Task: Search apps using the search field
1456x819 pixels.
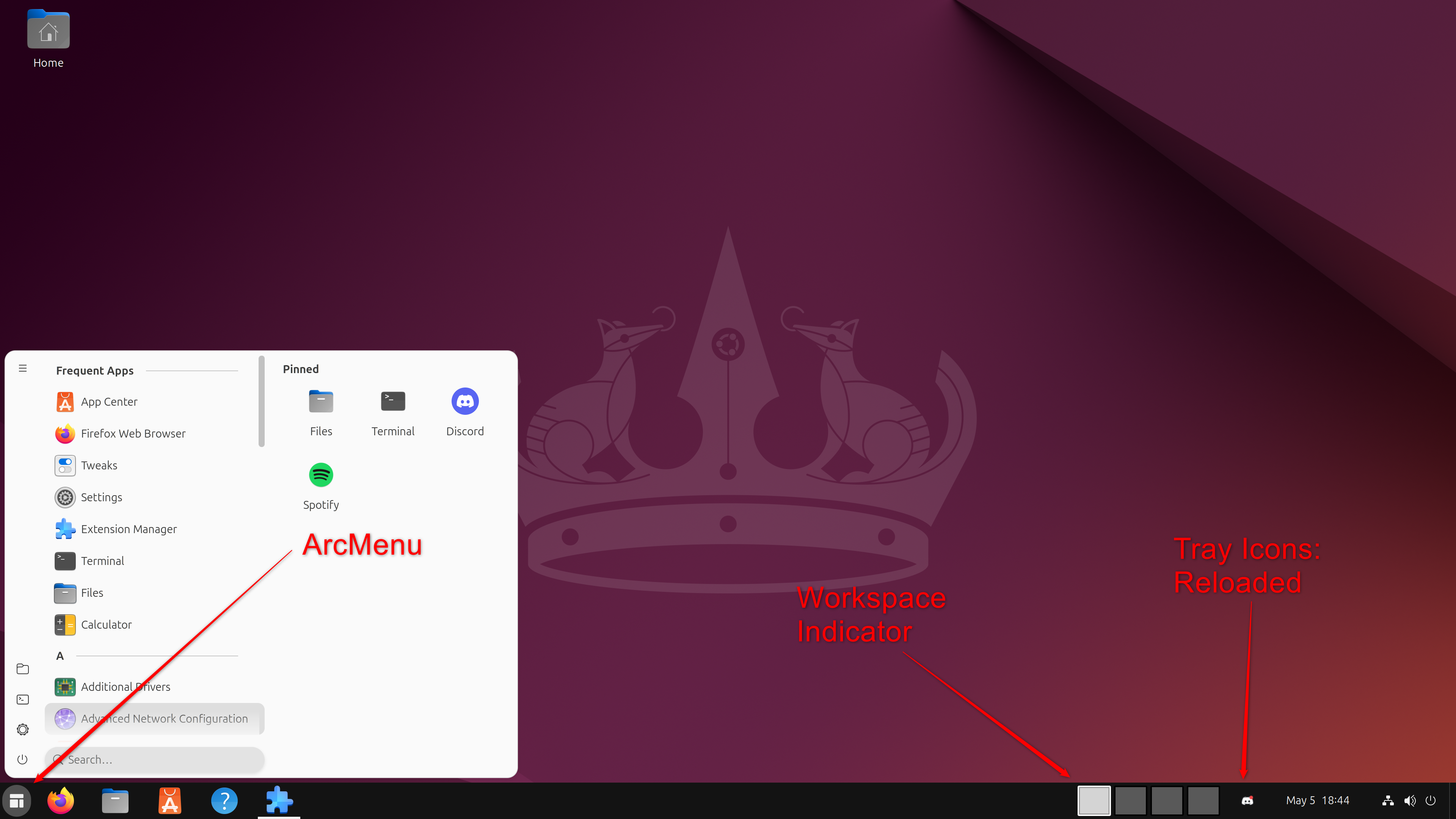Action: click(x=155, y=759)
